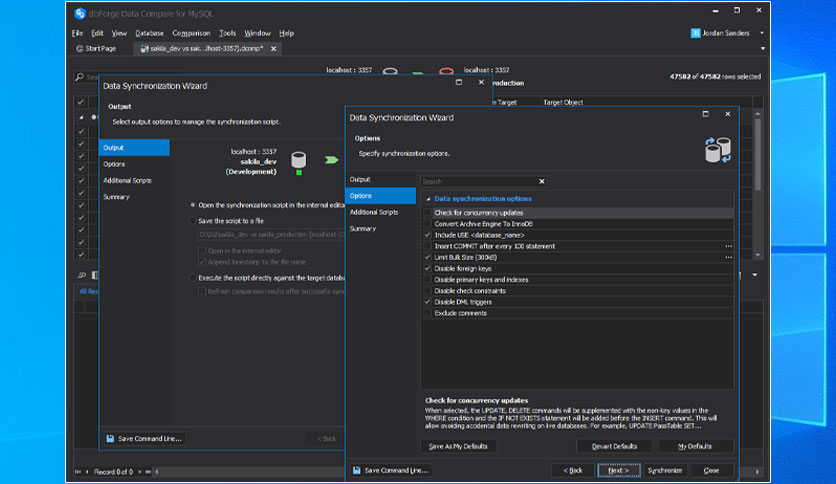836x484 pixels.
Task: Open the Database menu
Action: (x=149, y=33)
